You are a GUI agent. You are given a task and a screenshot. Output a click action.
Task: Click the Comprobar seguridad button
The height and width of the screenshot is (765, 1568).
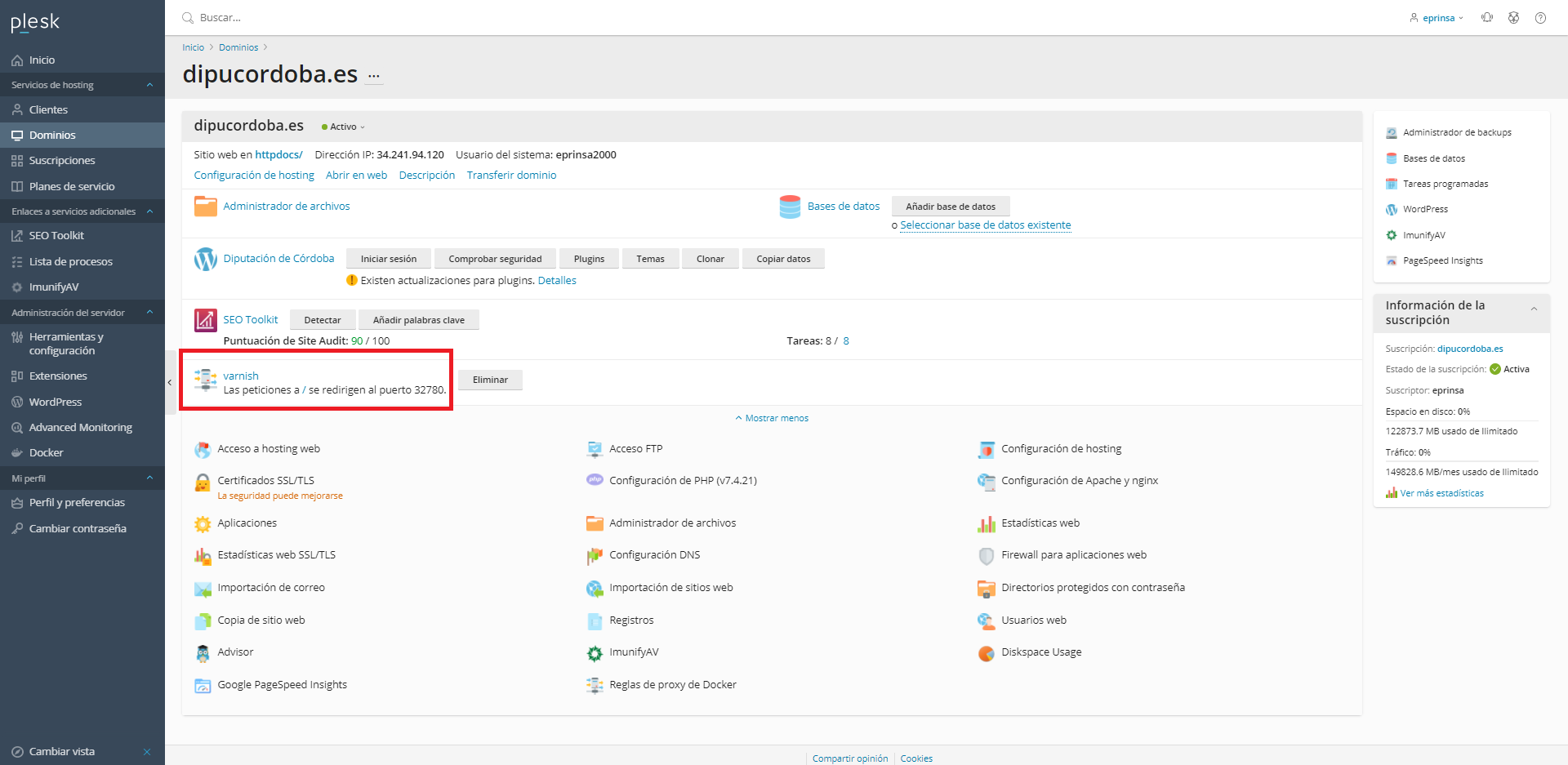coord(495,259)
